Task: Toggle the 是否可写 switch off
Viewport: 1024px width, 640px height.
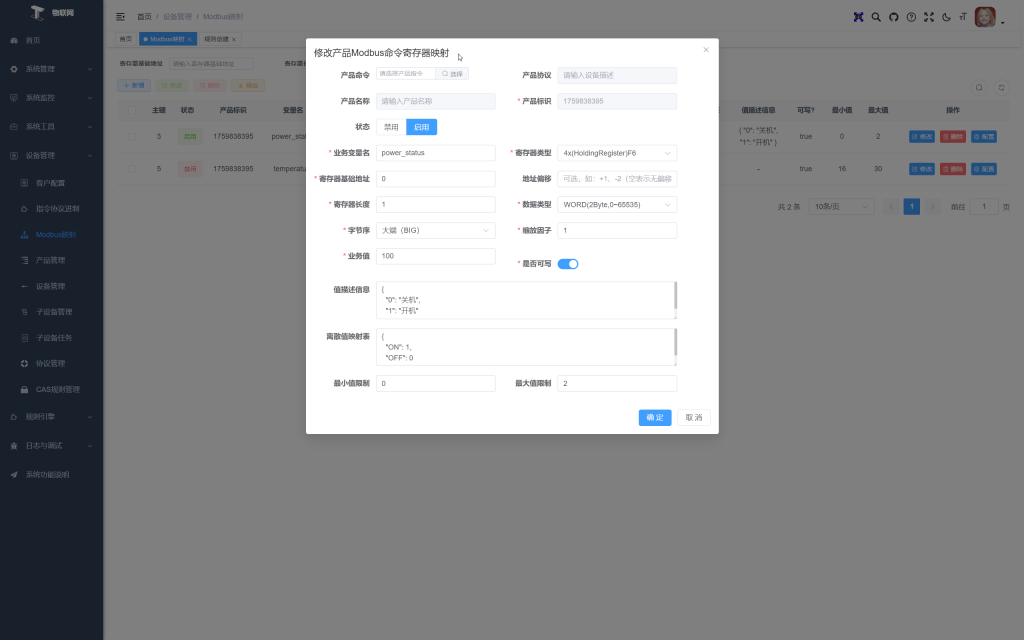Action: (x=567, y=264)
